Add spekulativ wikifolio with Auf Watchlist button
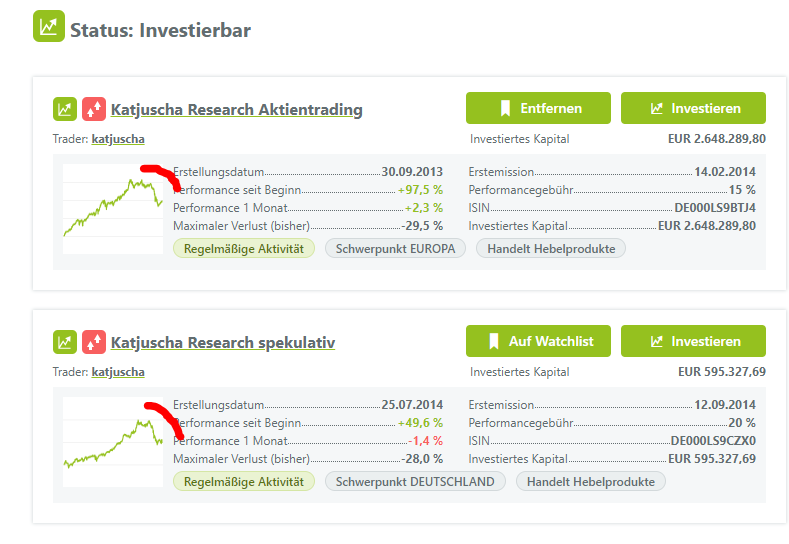The image size is (789, 544). 538,341
